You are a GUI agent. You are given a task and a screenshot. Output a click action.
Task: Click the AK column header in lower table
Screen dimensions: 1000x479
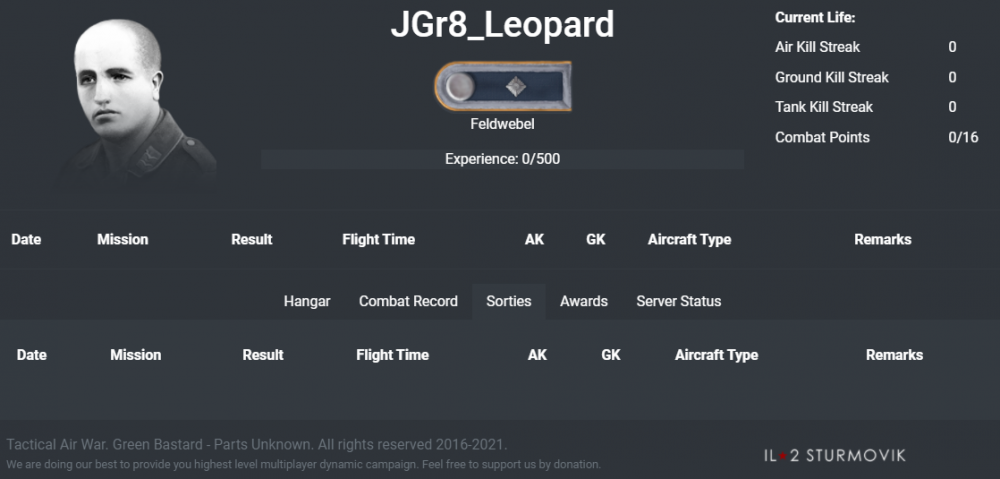point(537,355)
